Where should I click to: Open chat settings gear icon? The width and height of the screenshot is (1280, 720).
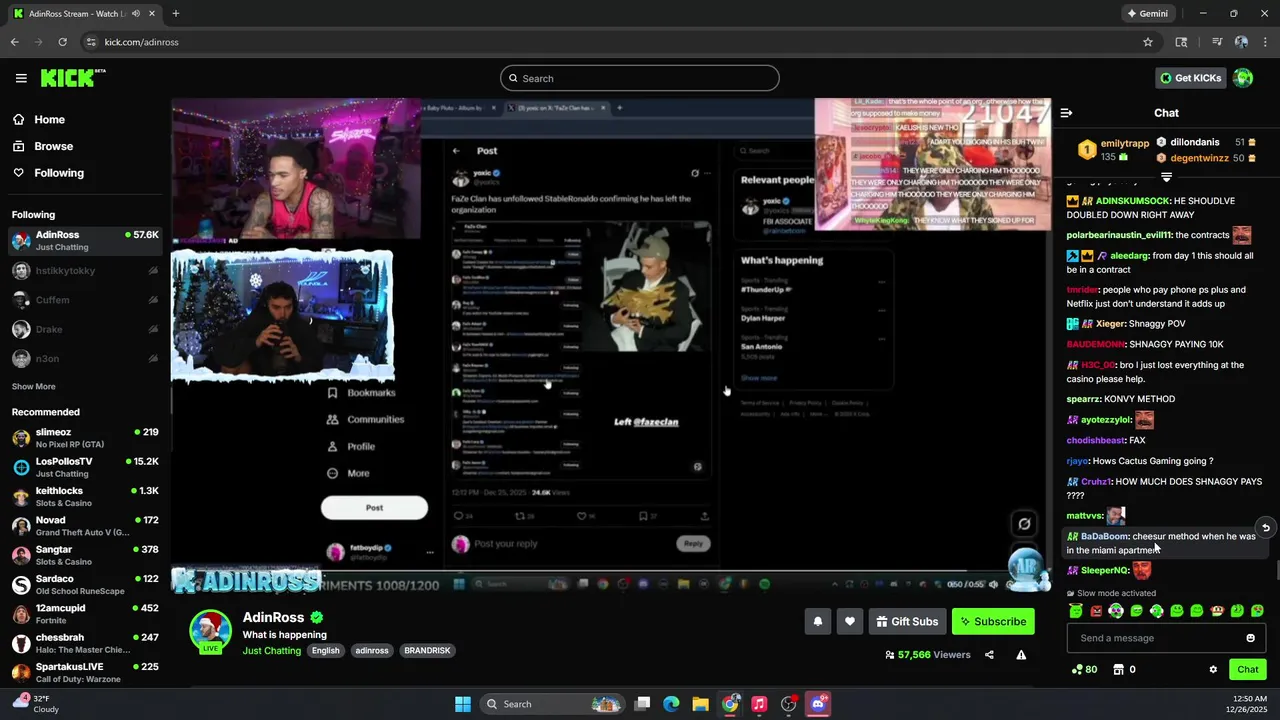(1213, 669)
